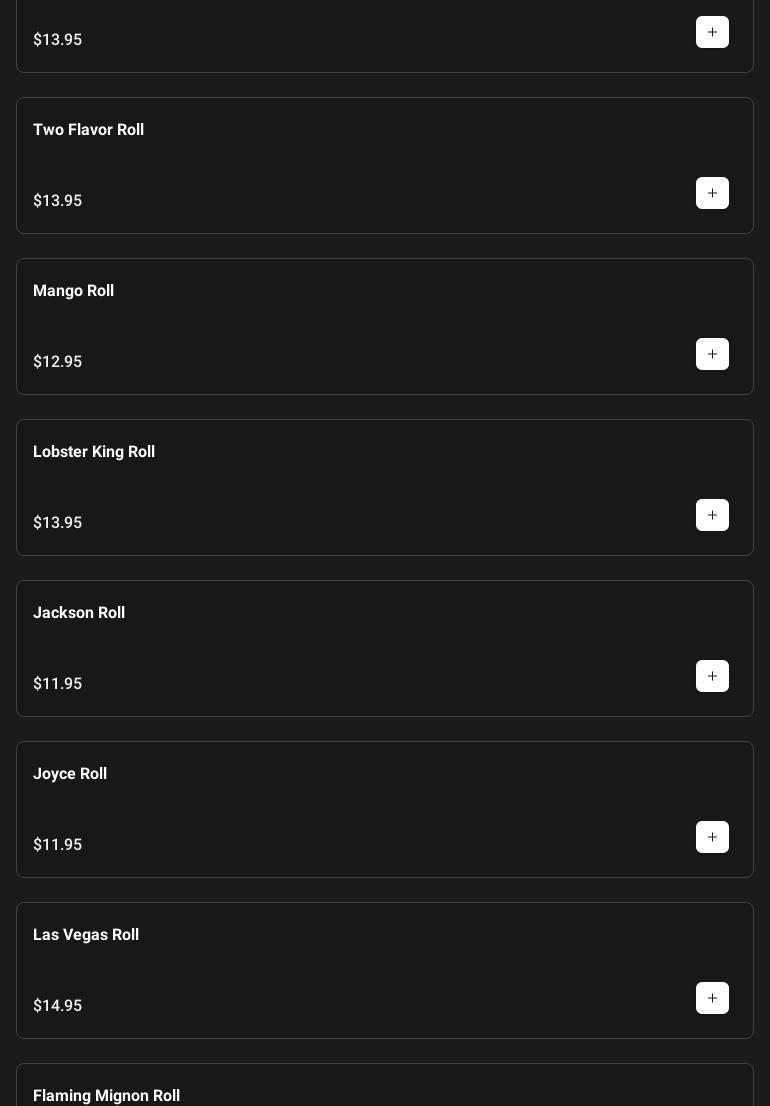Click the $14.95 Las Vegas Roll price

coord(58,1006)
